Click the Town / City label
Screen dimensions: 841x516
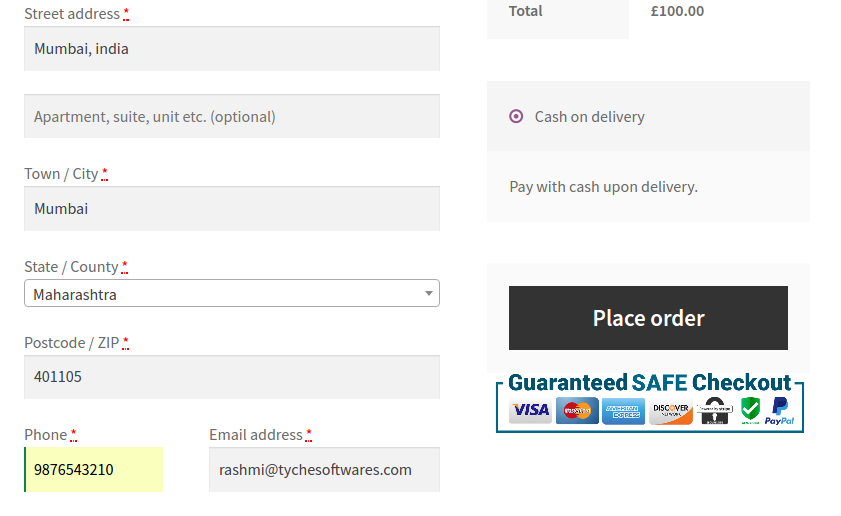click(x=61, y=174)
